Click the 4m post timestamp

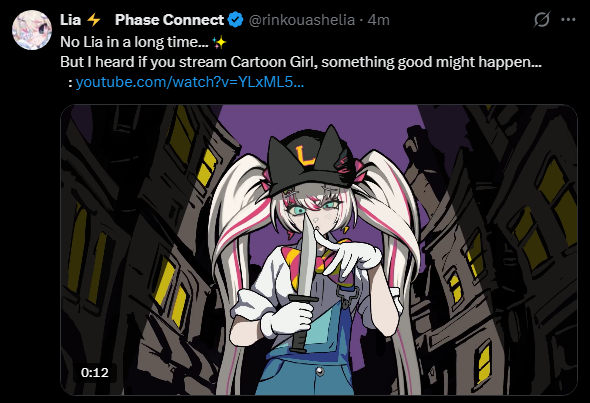(x=379, y=20)
